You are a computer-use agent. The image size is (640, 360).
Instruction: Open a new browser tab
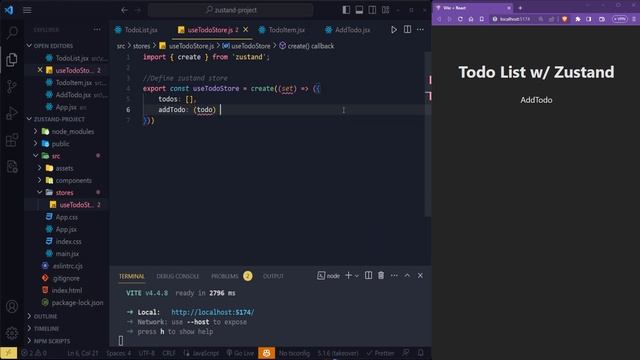[x=520, y=8]
